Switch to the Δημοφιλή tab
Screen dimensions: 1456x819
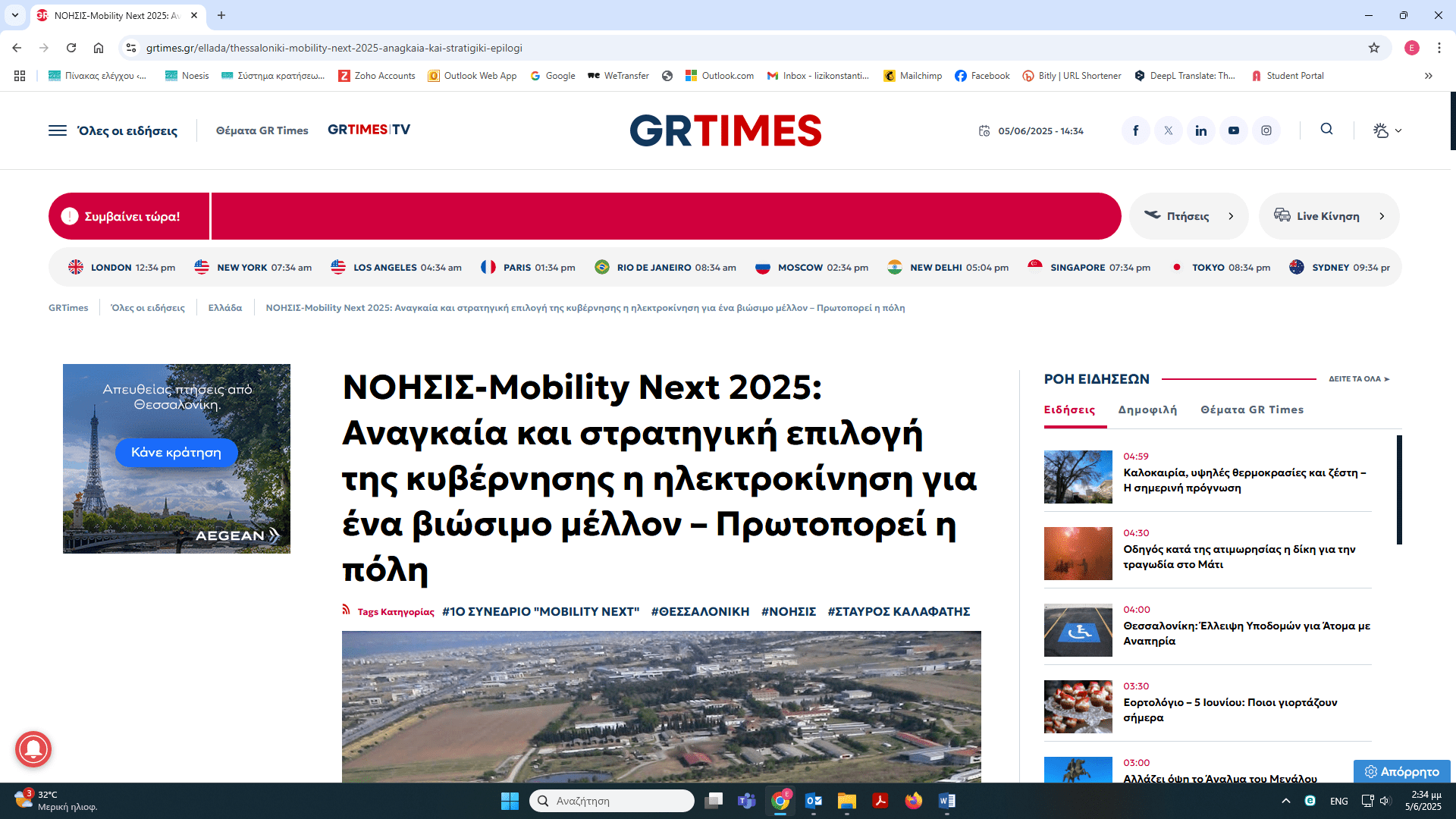click(1147, 409)
